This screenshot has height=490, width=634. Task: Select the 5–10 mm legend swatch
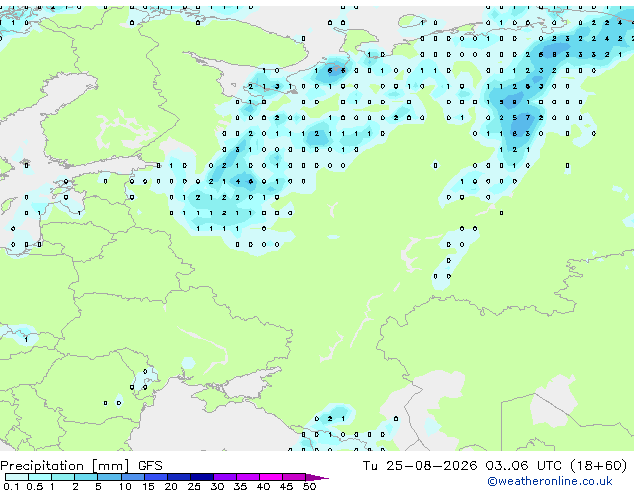pyautogui.click(x=109, y=477)
